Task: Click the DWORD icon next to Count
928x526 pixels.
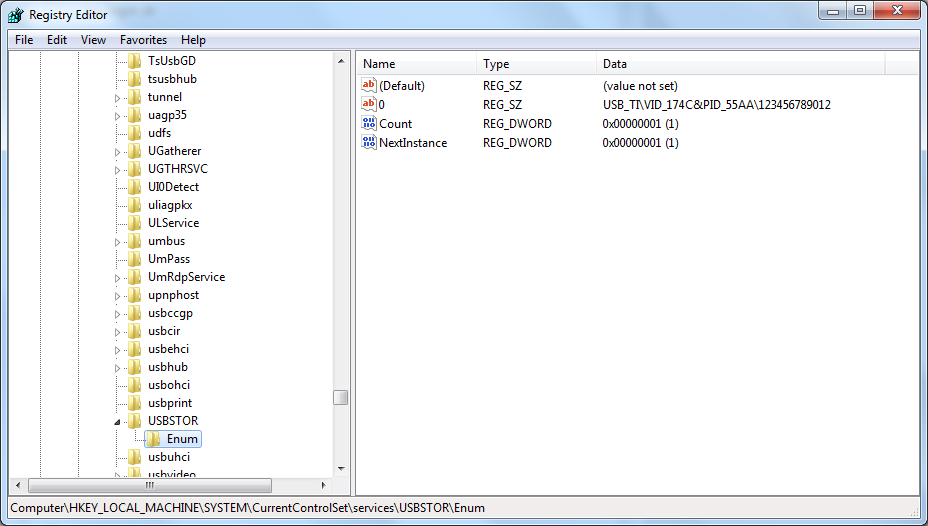Action: pos(369,124)
